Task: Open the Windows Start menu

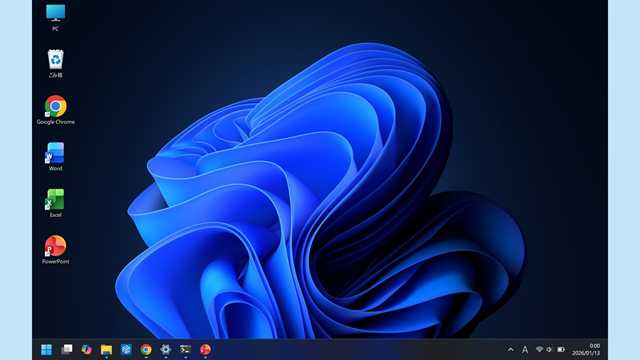Action: click(x=47, y=350)
